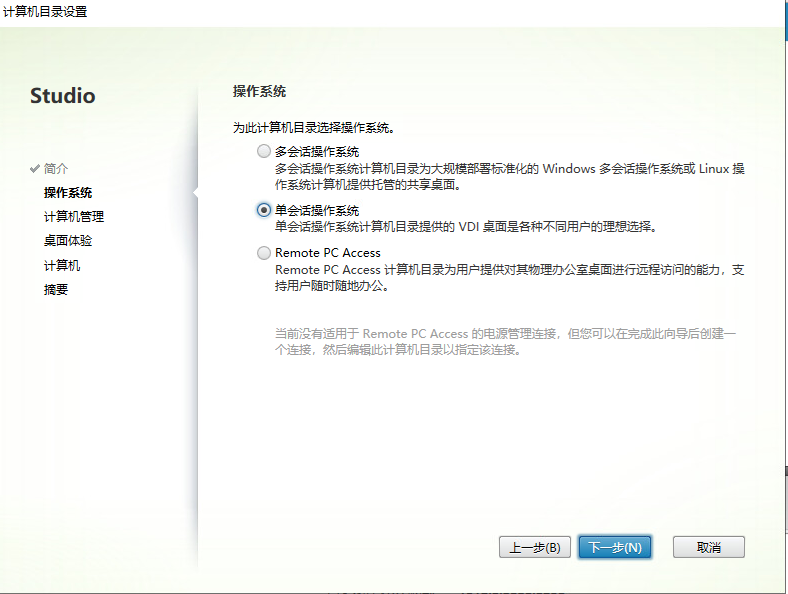Click the bold 操作系统 page heading

[x=259, y=91]
